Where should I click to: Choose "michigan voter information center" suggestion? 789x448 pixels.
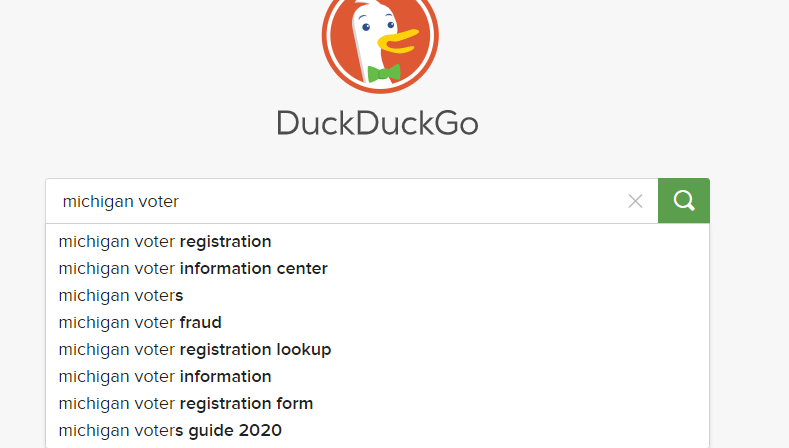(x=377, y=269)
